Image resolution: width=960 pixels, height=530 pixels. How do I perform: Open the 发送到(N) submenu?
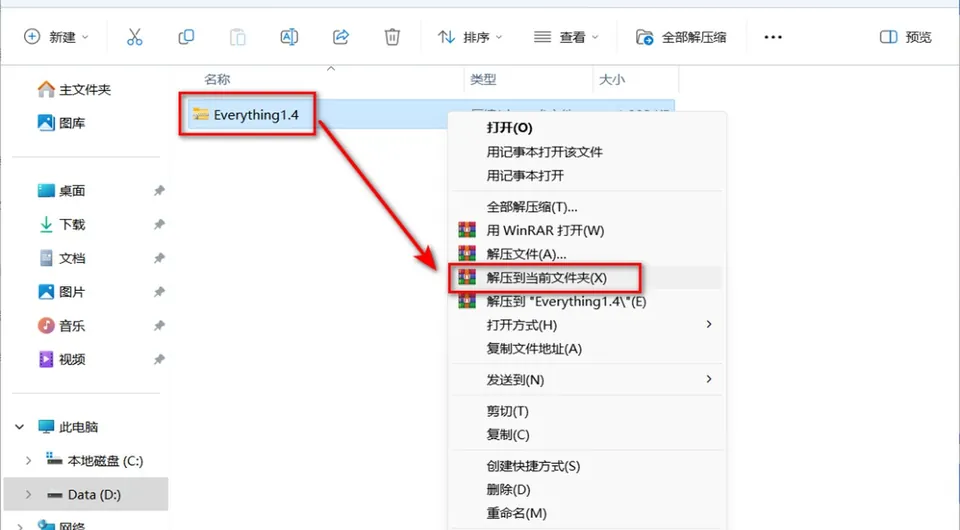point(587,380)
